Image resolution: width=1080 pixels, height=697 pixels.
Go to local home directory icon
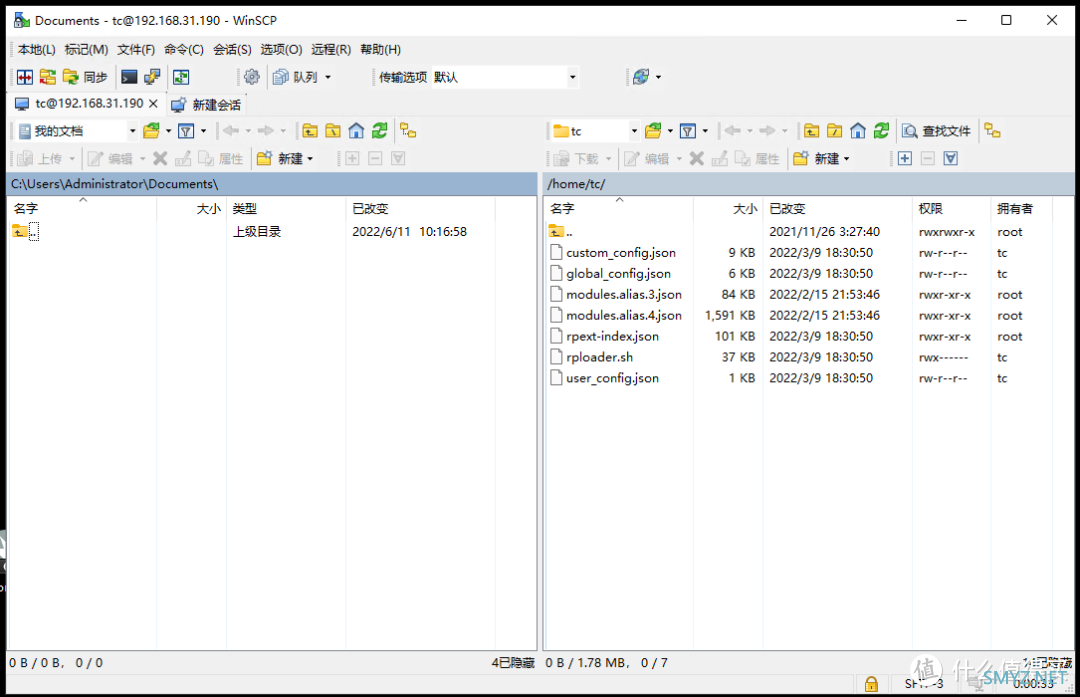356,131
